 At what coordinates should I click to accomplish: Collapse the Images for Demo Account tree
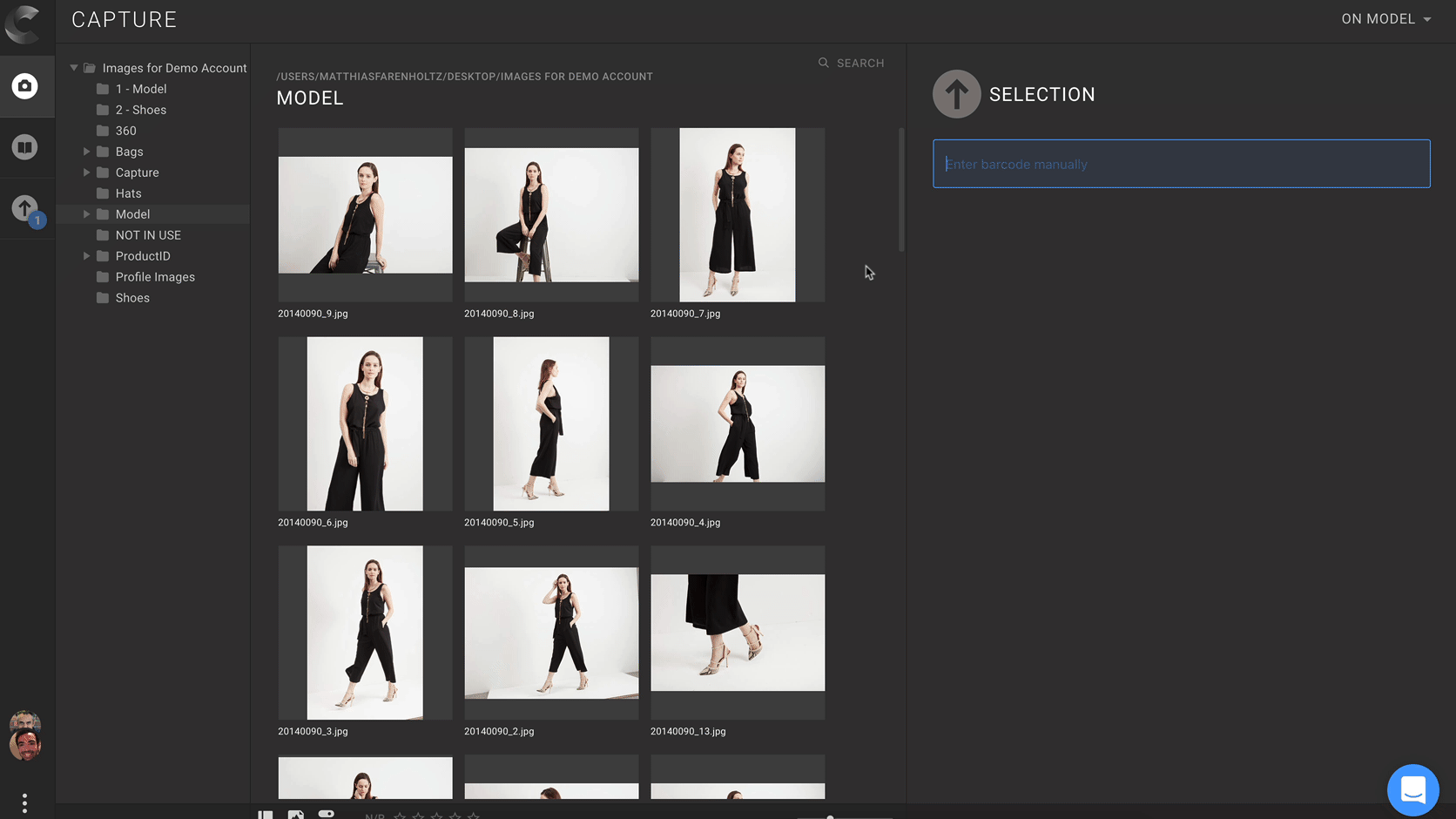pos(74,68)
